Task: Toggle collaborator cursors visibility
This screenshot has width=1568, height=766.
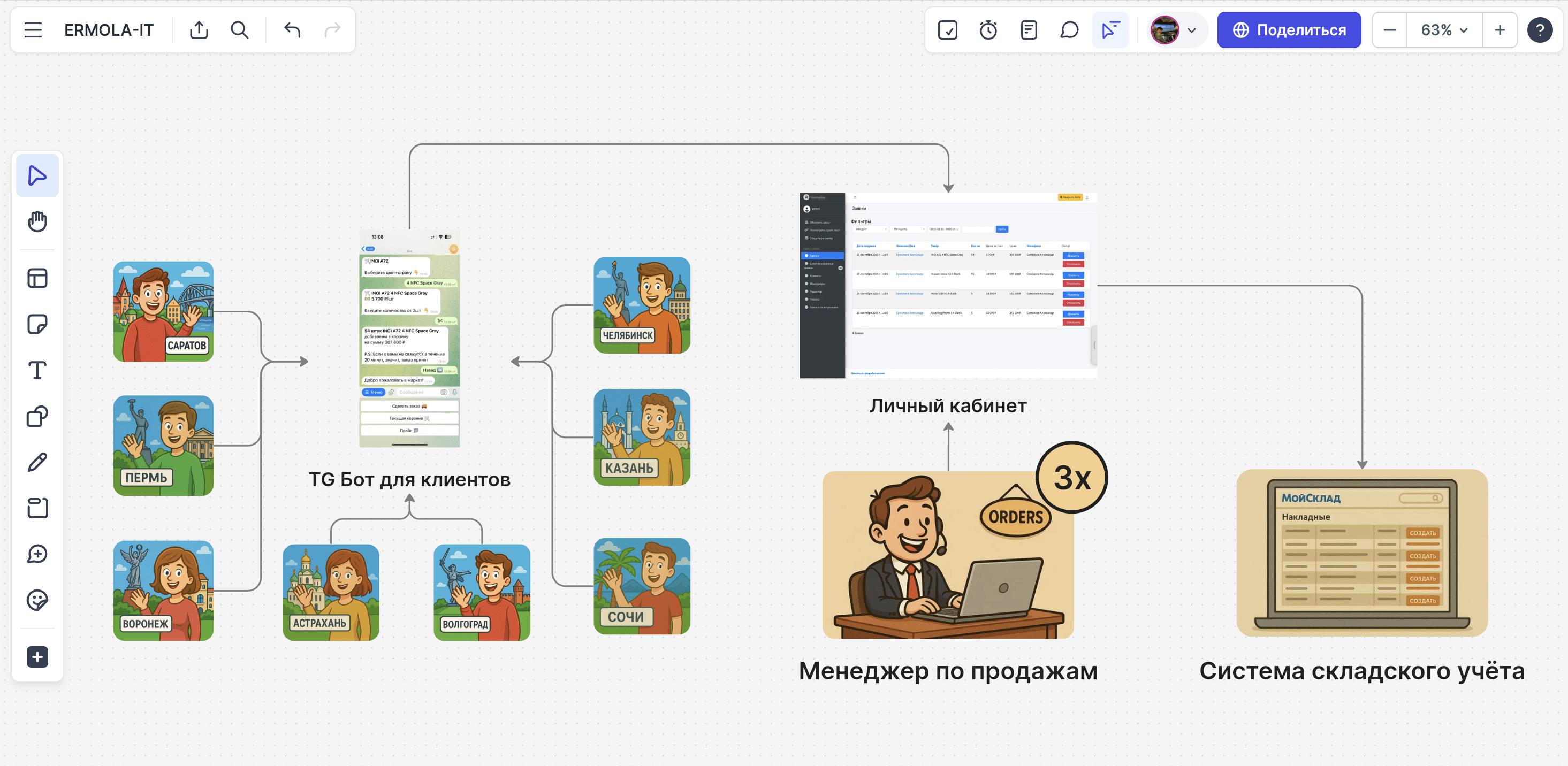Action: pyautogui.click(x=1110, y=30)
